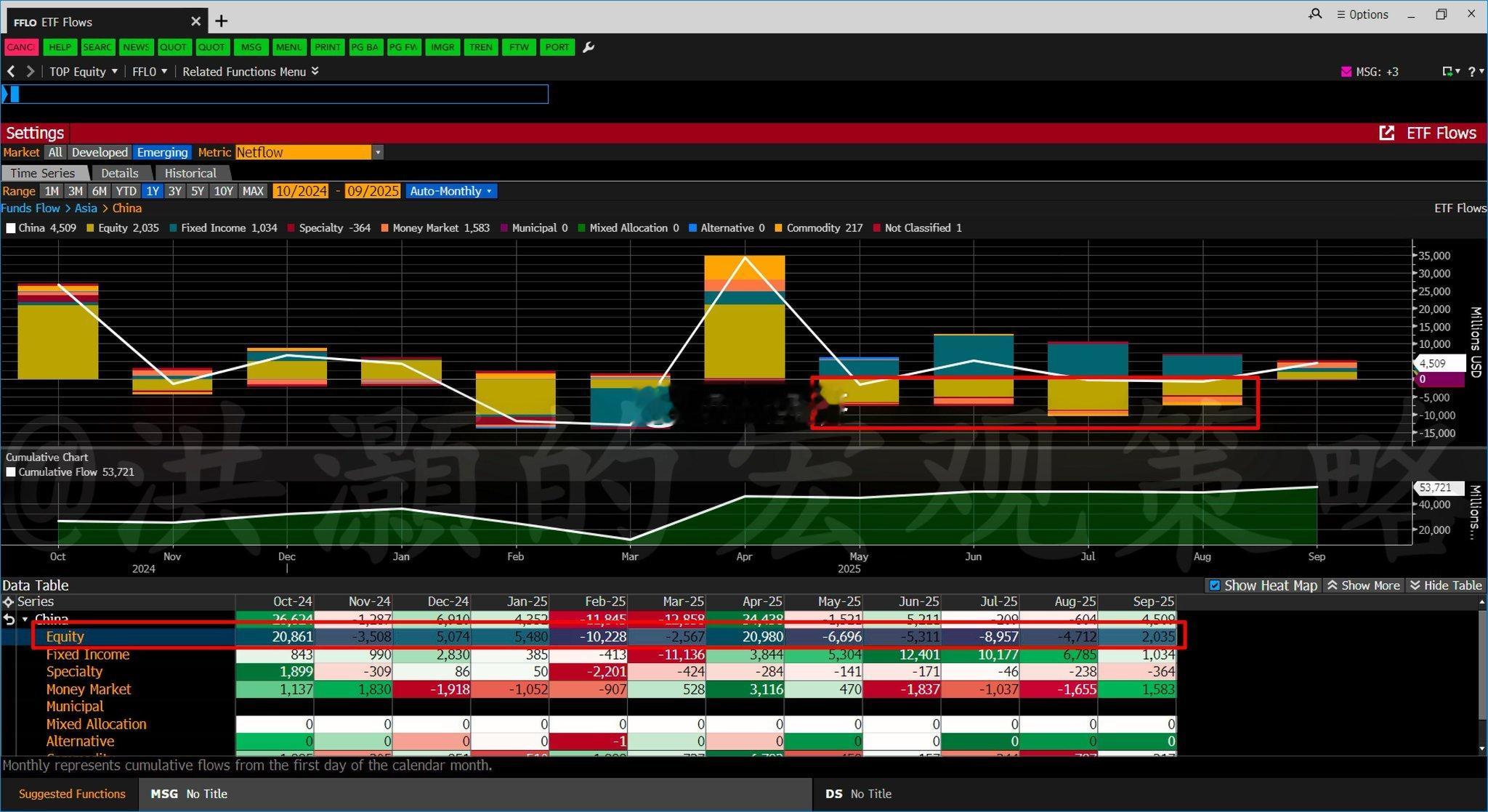This screenshot has height=812, width=1488.
Task: Open a new tab with plus icon
Action: [221, 21]
